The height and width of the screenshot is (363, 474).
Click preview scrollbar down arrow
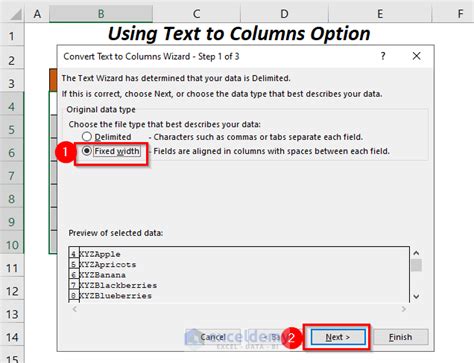pyautogui.click(x=416, y=296)
